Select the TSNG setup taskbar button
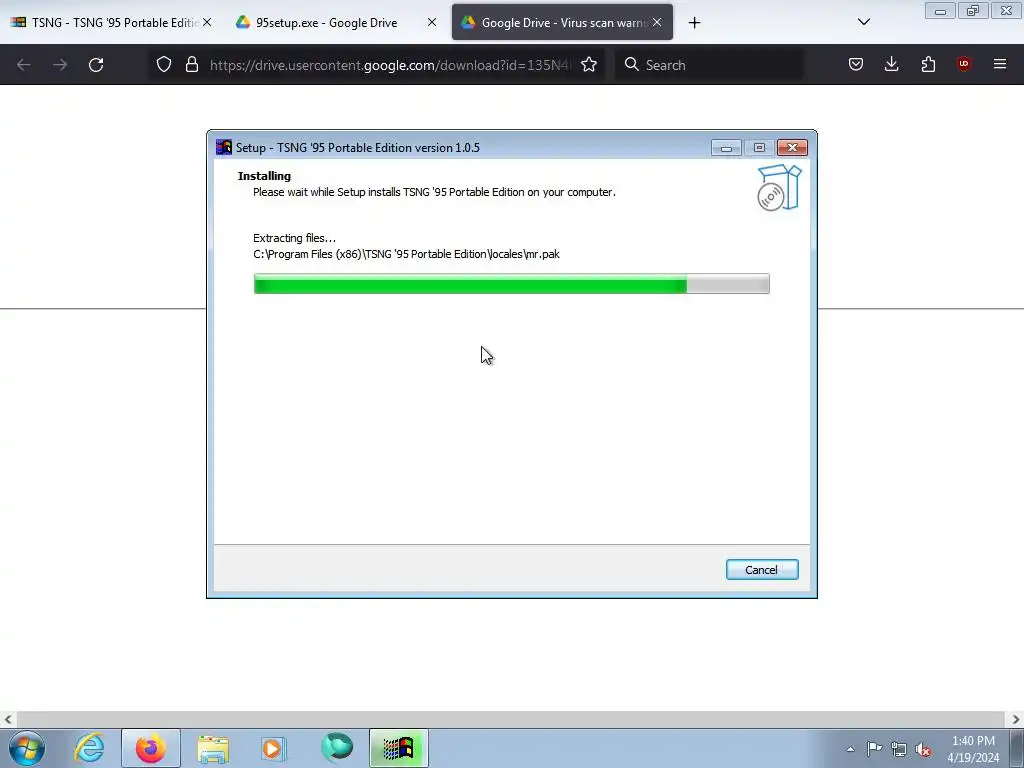Image resolution: width=1024 pixels, height=768 pixels. click(399, 748)
